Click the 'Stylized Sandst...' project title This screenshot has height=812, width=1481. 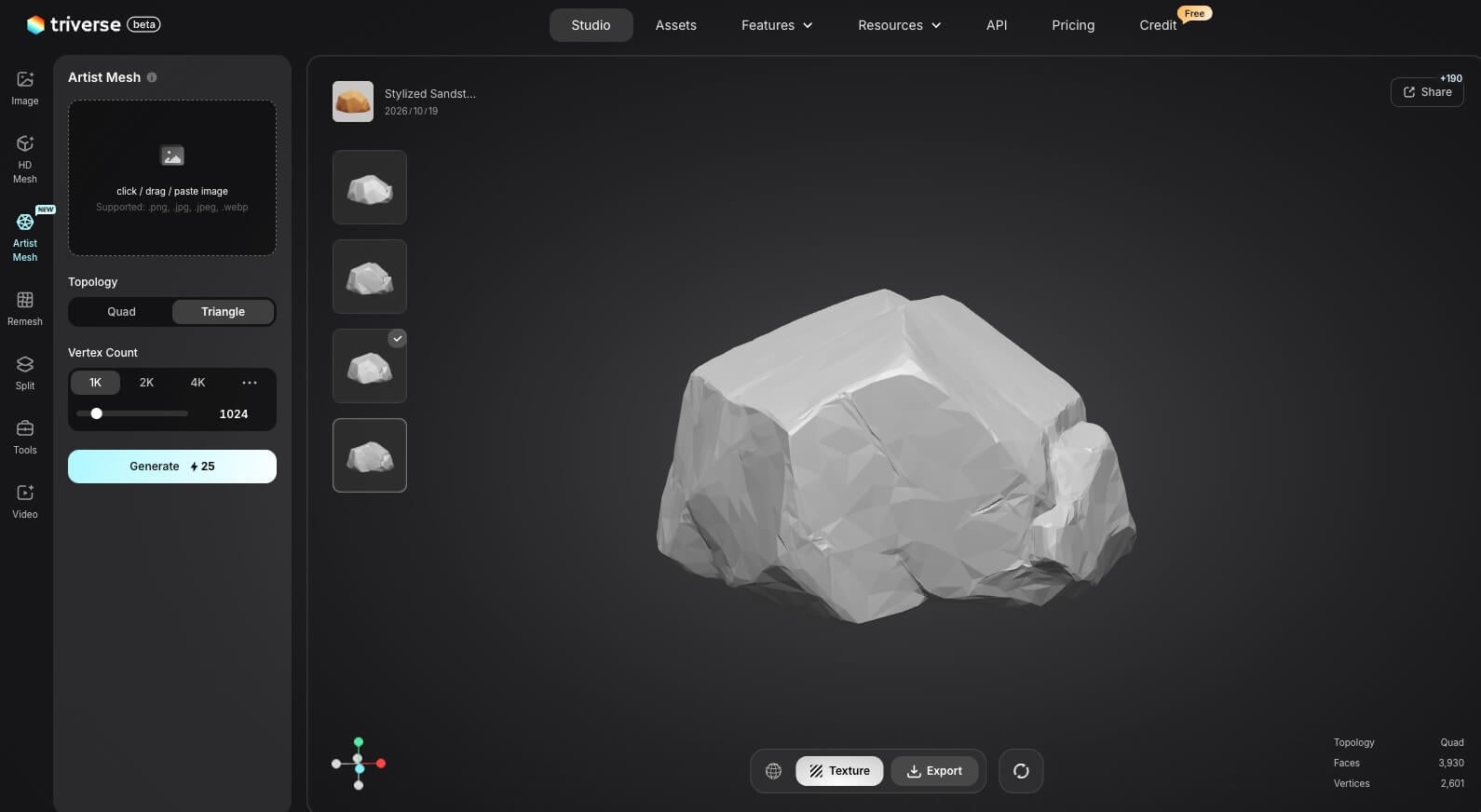pos(430,94)
